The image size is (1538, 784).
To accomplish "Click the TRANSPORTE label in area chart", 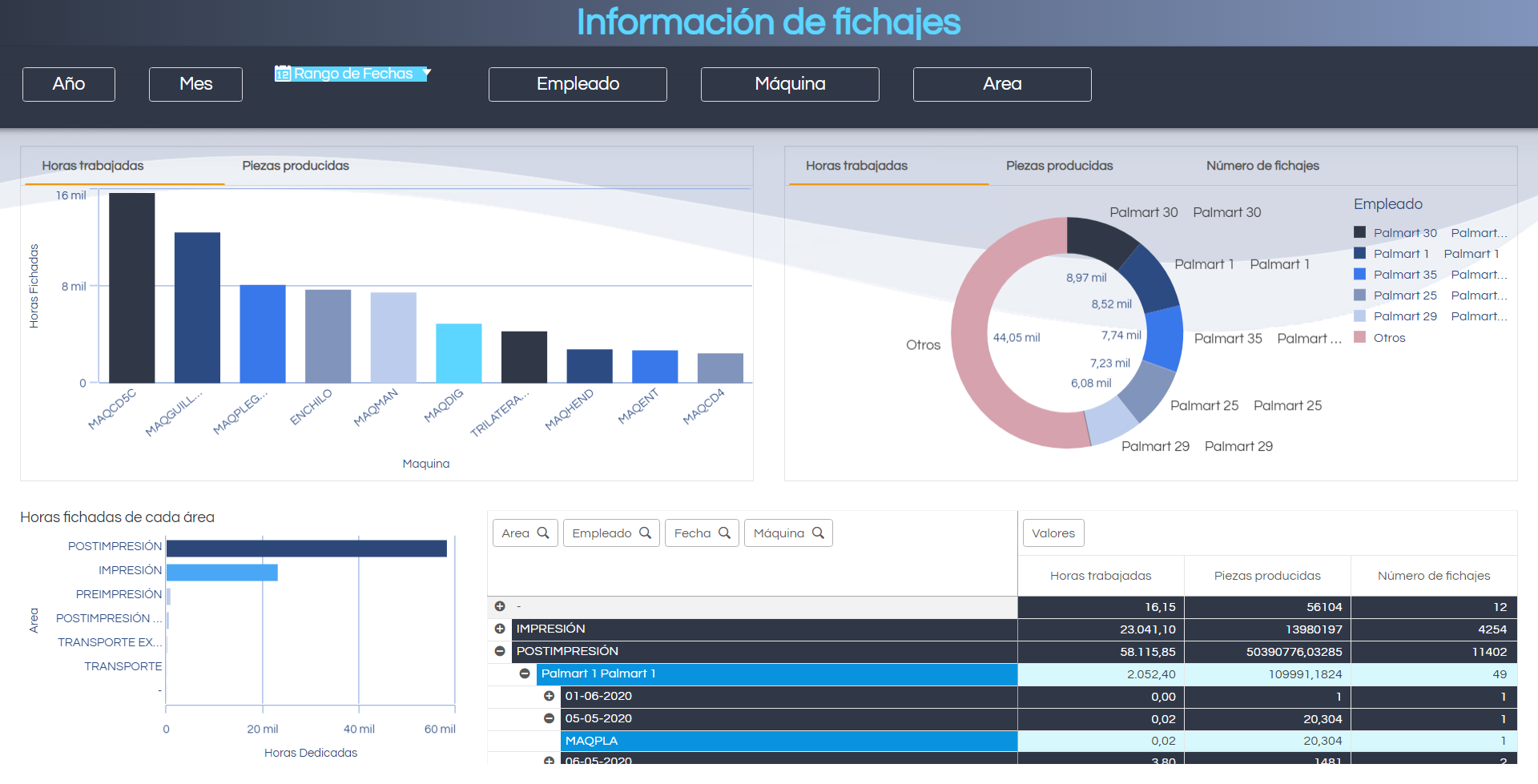I will click(123, 666).
